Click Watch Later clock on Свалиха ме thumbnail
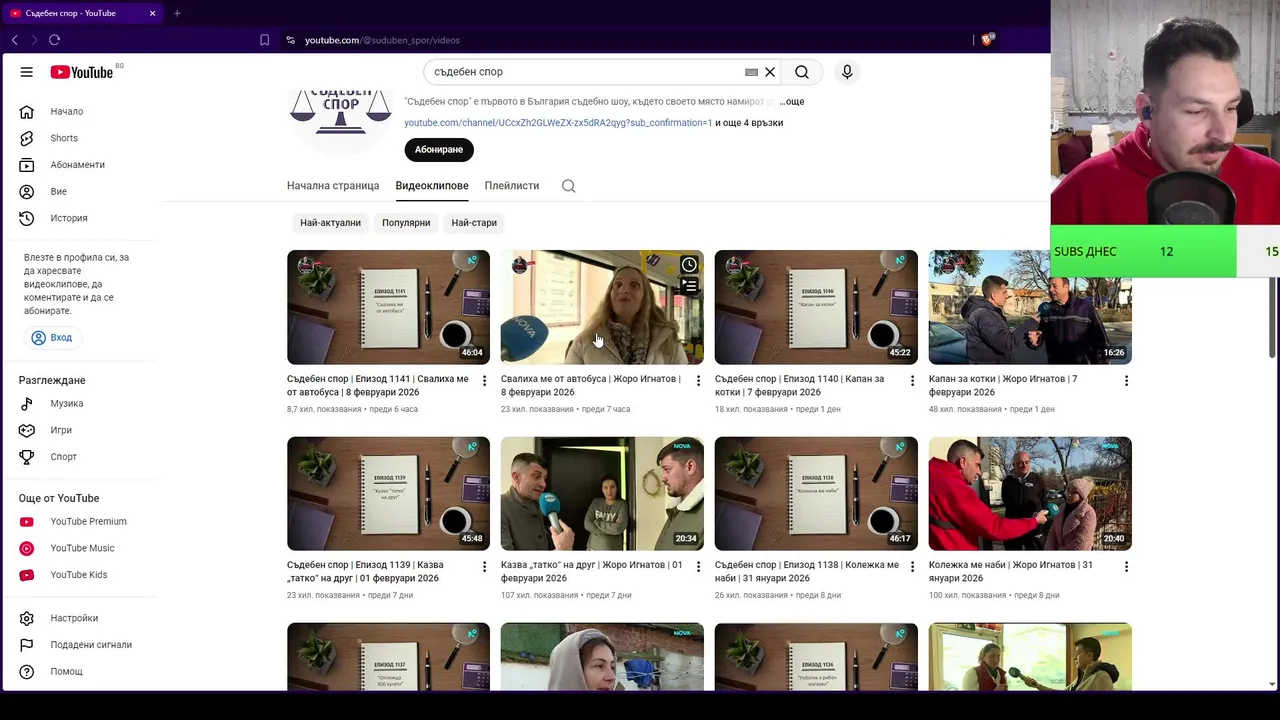 pos(689,265)
